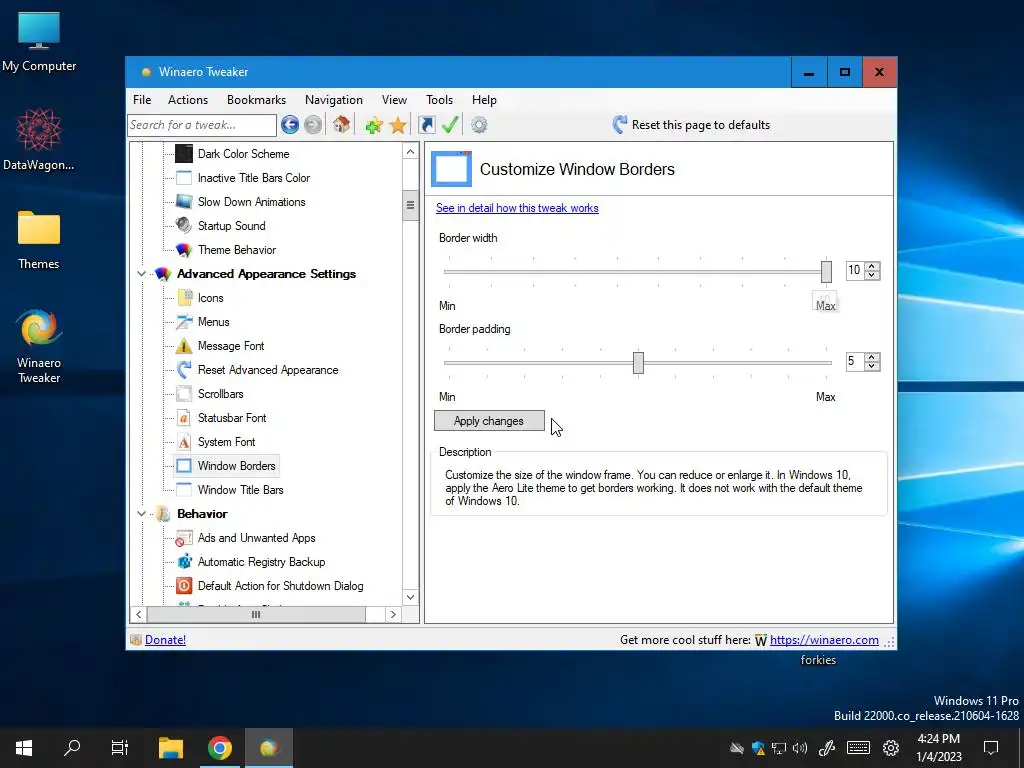Go to Home page via house icon

tap(341, 124)
